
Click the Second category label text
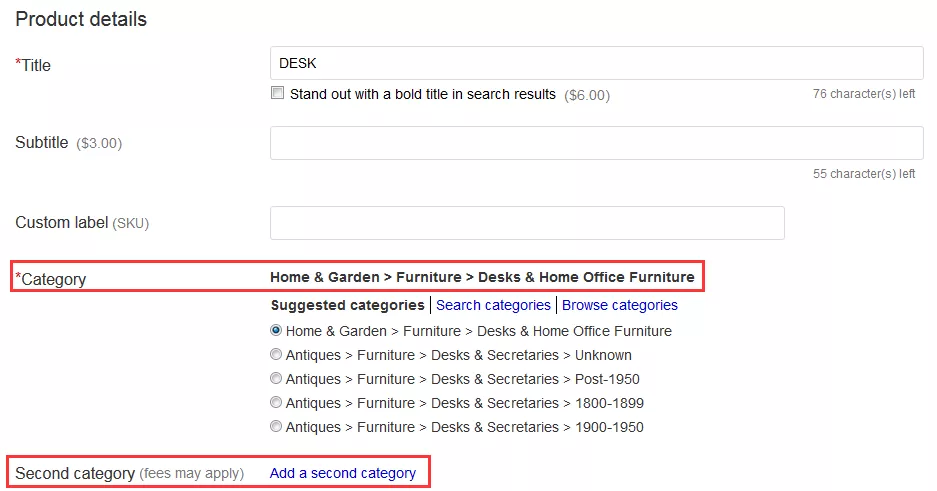pos(75,473)
